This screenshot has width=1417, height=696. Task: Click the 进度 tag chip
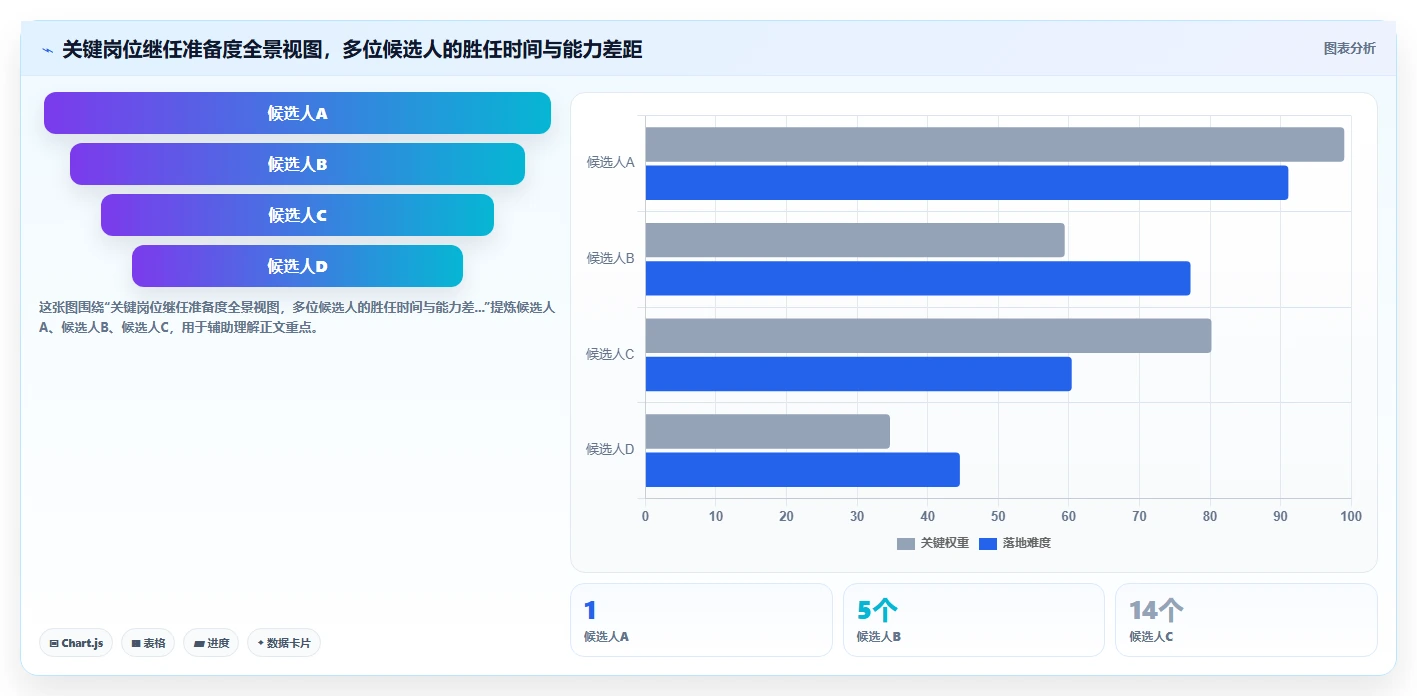click(x=211, y=643)
